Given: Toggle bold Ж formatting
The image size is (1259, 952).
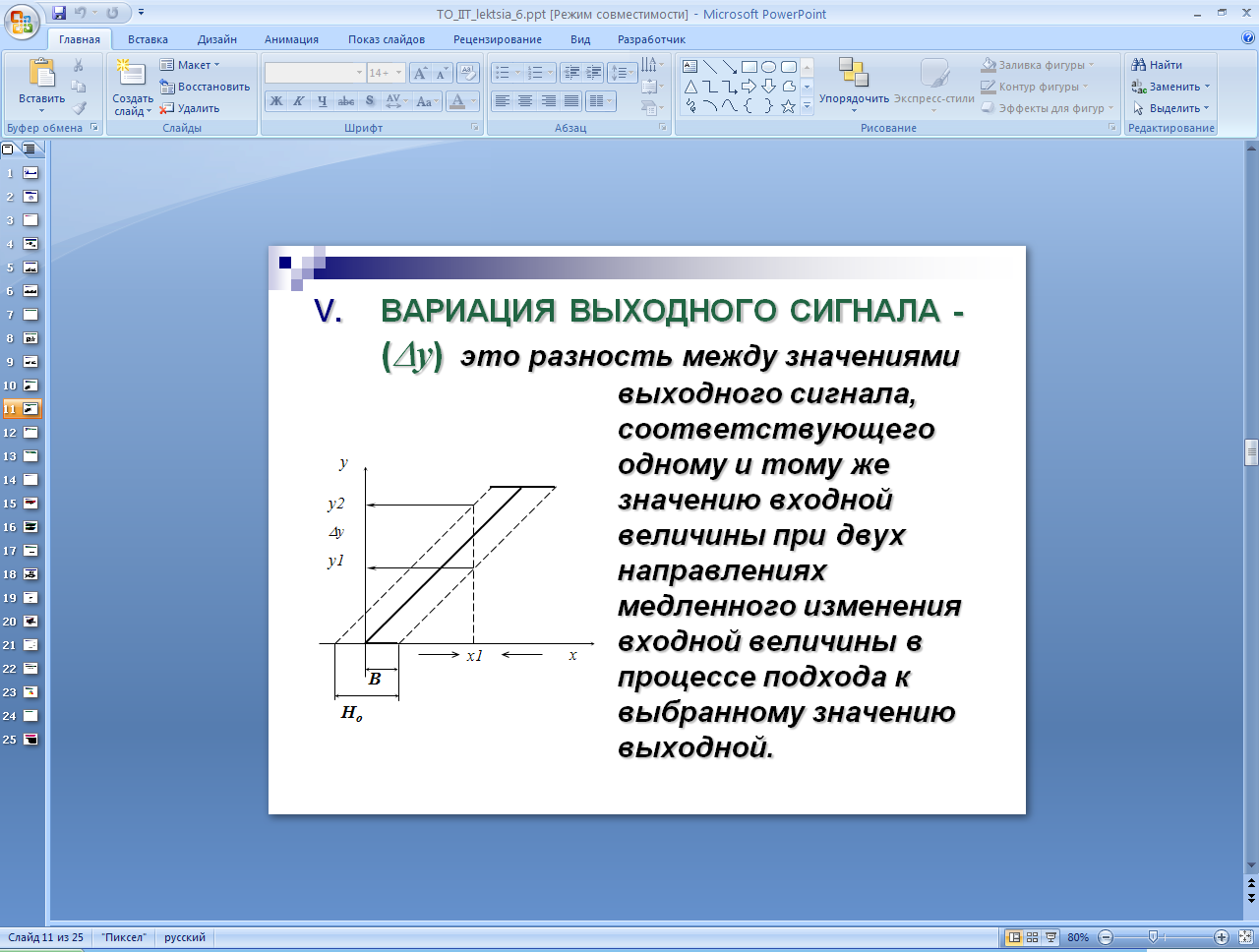Looking at the screenshot, I should pos(276,101).
